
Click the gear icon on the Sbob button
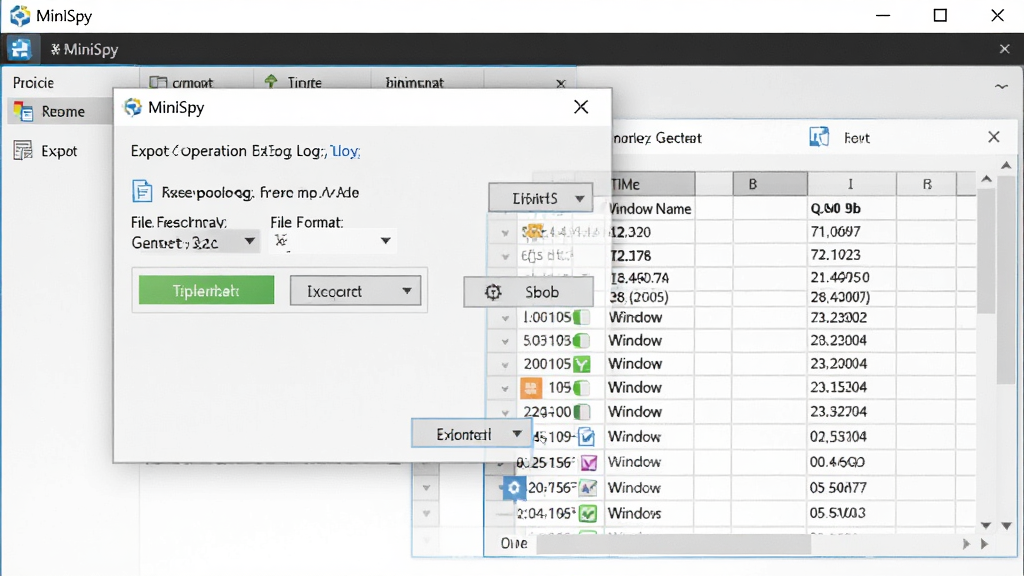pos(493,292)
